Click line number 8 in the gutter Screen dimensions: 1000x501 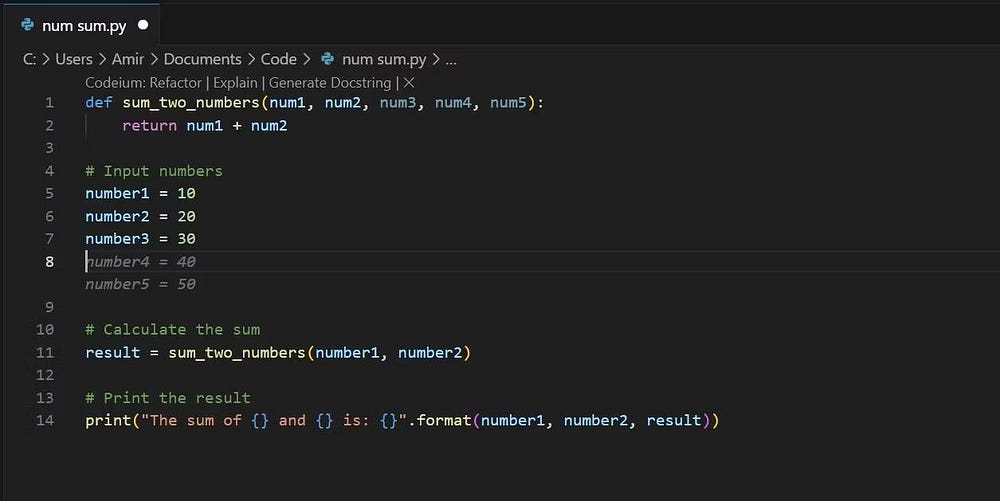[50, 261]
